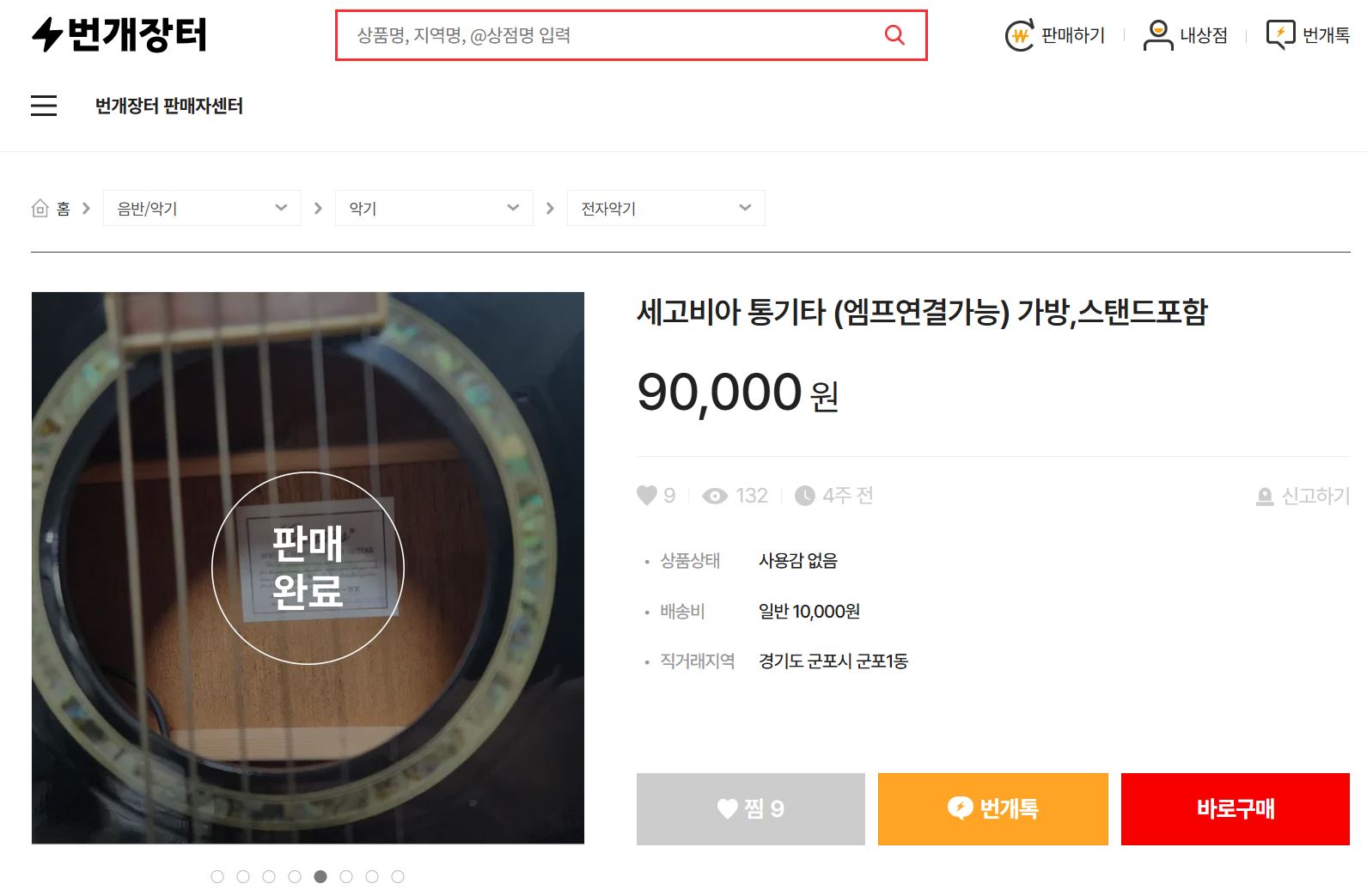Click the 홈 breadcrumb link
1367x896 pixels.
64,208
